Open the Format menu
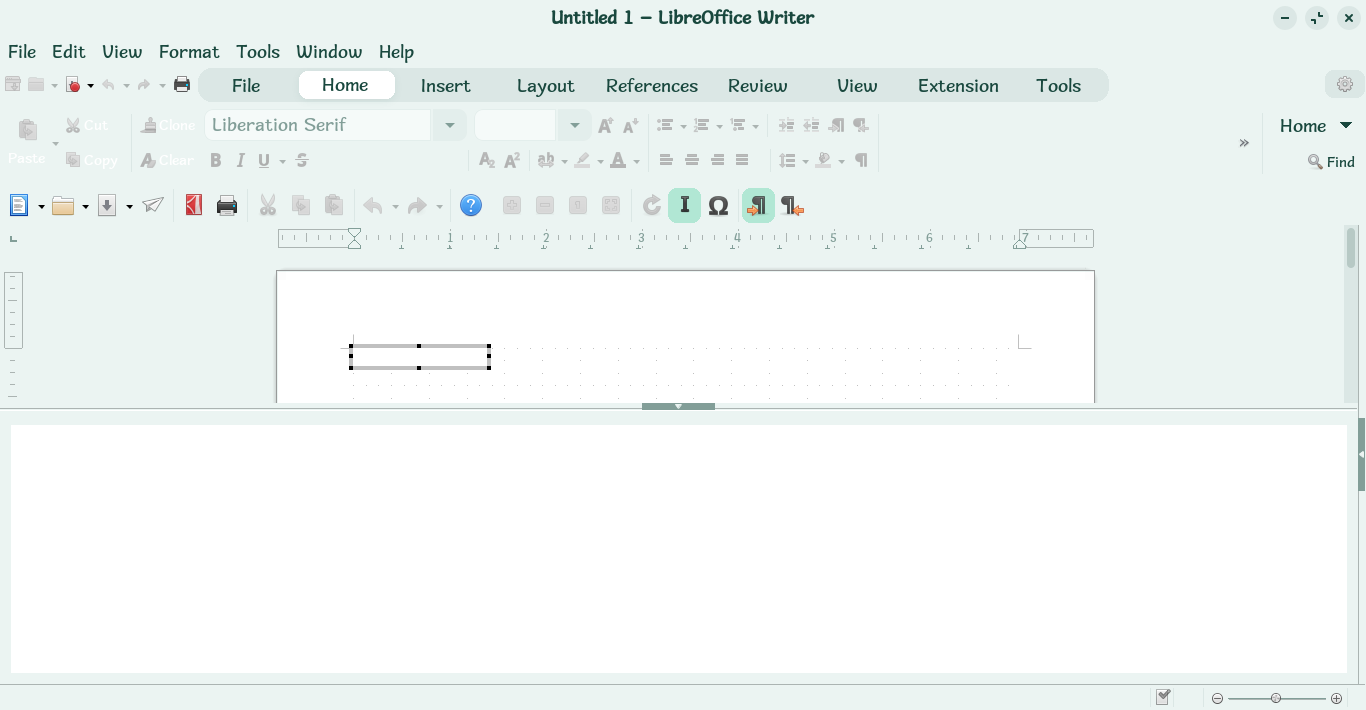 coord(188,52)
